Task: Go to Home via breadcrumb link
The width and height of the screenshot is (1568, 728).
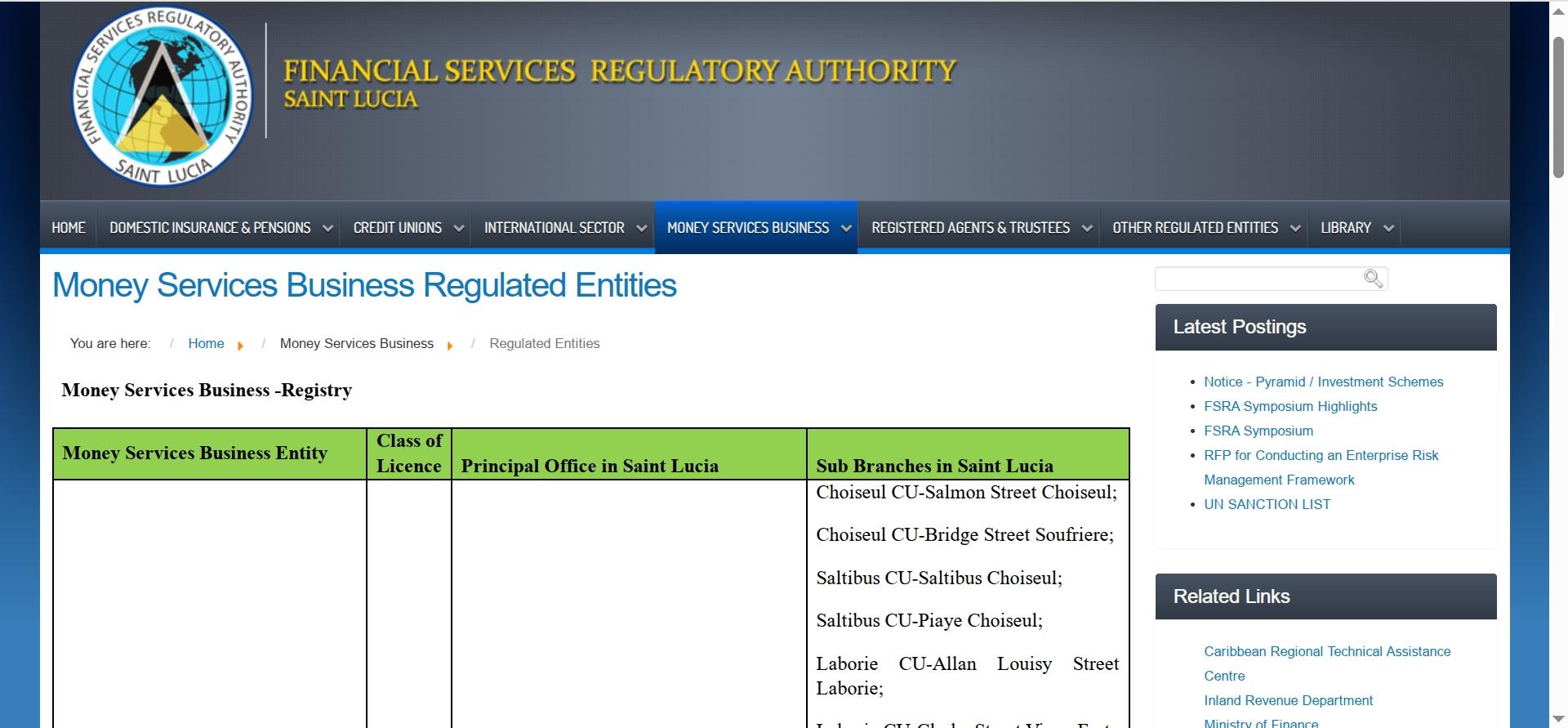Action: [x=206, y=344]
